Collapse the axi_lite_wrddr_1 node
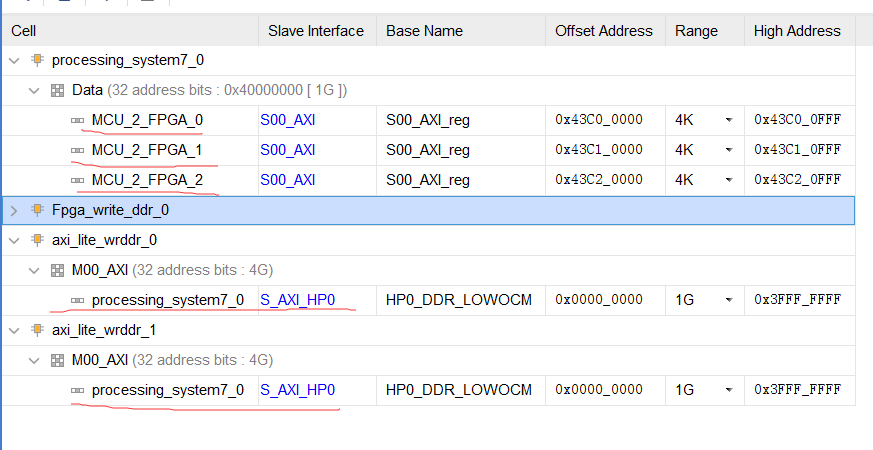The image size is (873, 450). (14, 330)
